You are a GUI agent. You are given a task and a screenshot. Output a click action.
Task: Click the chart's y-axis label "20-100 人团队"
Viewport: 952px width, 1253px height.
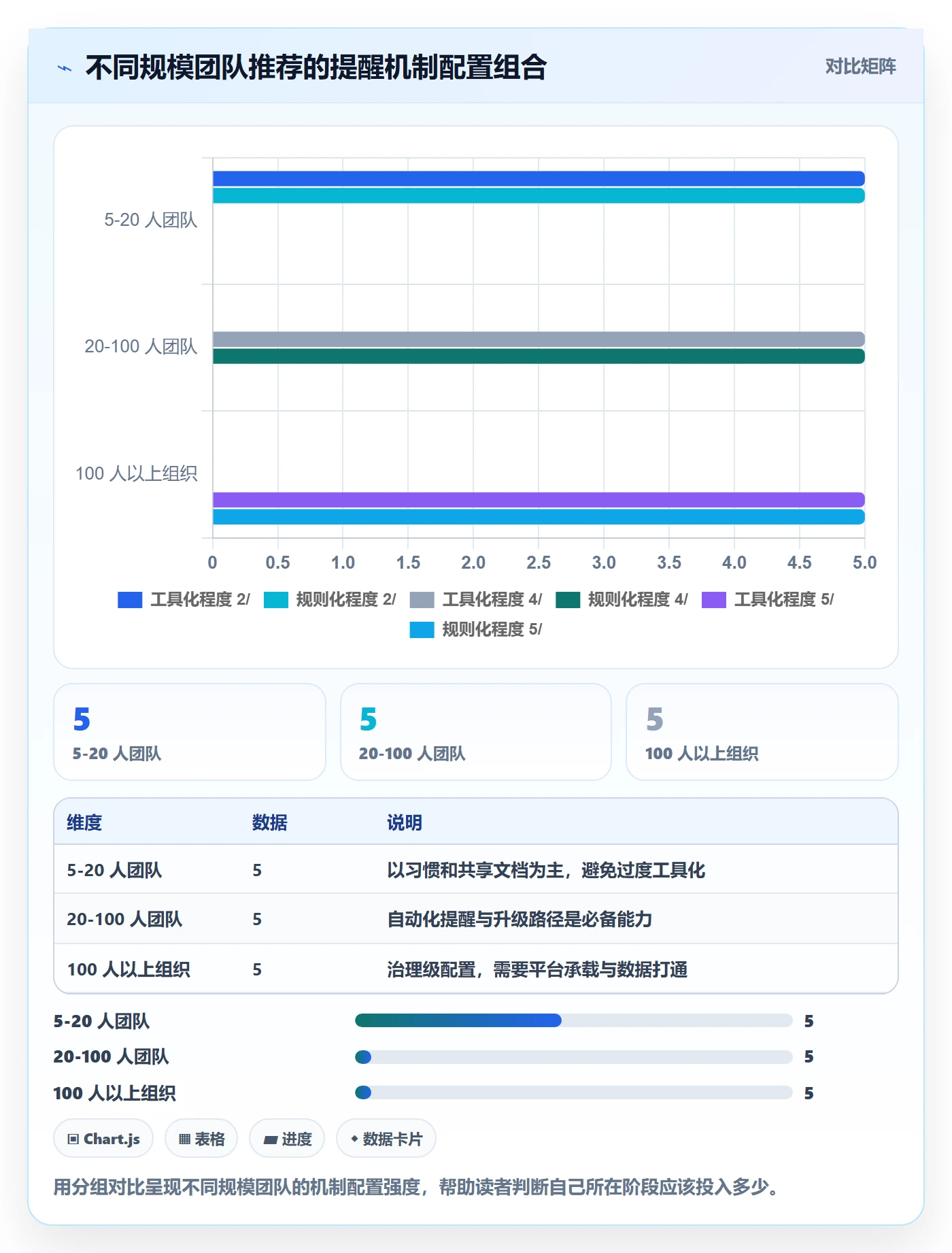(x=141, y=346)
